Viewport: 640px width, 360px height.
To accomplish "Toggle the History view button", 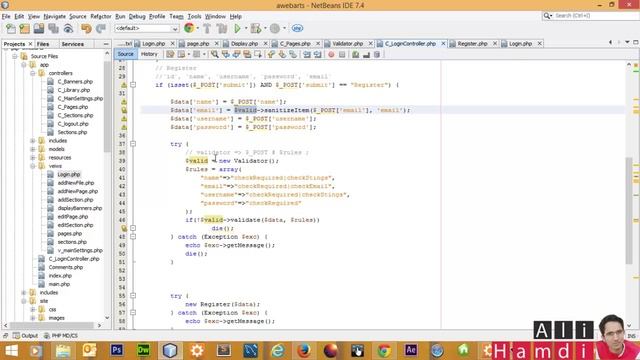I will pyautogui.click(x=149, y=54).
